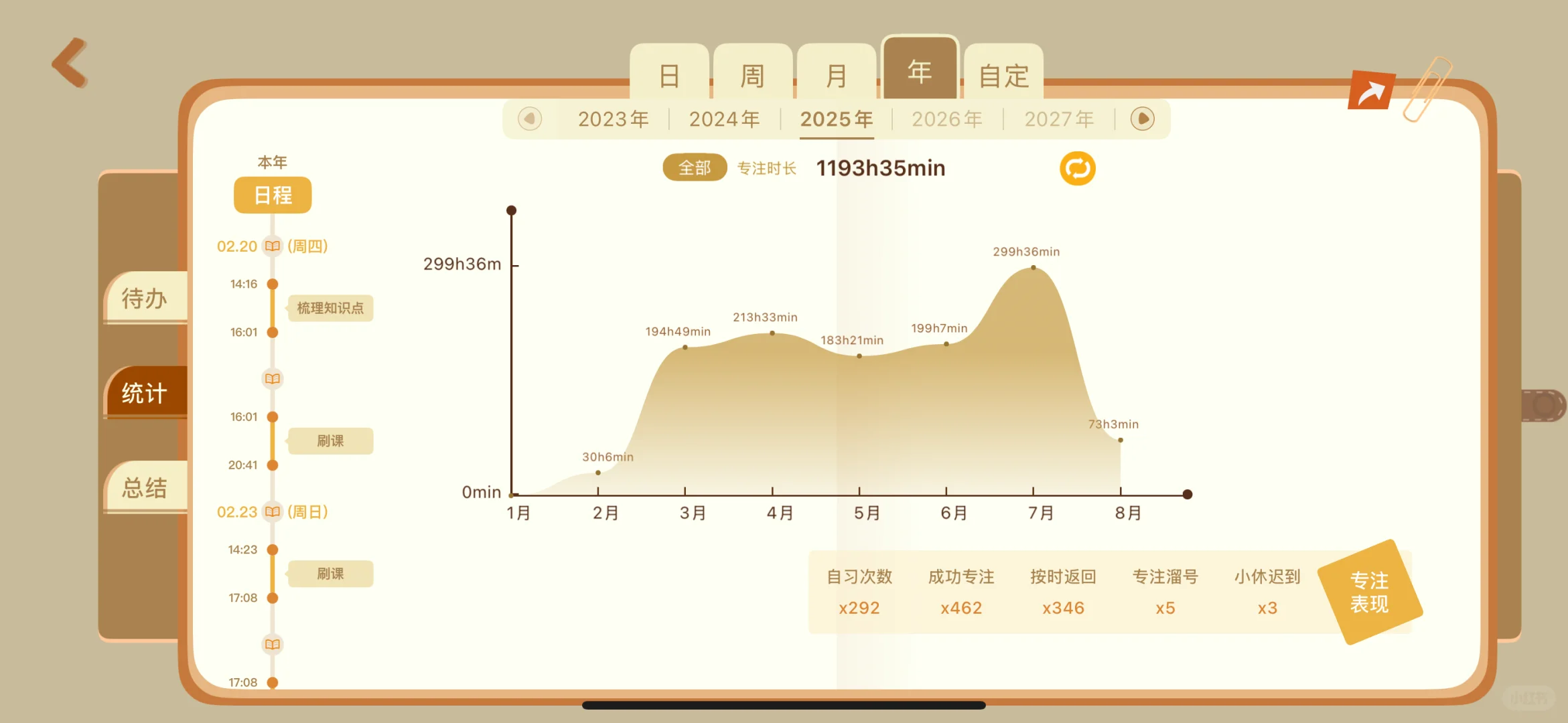Toggle the 全部 filter pill
Screen dimensions: 1568x723
694,168
